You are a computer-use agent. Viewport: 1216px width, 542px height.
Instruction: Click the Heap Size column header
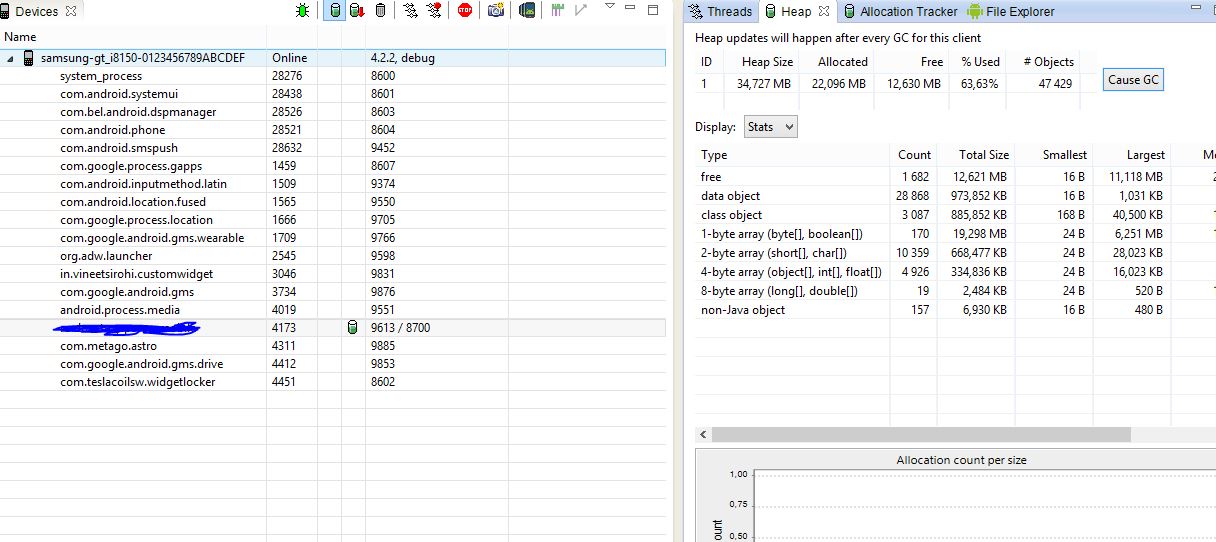pos(763,62)
